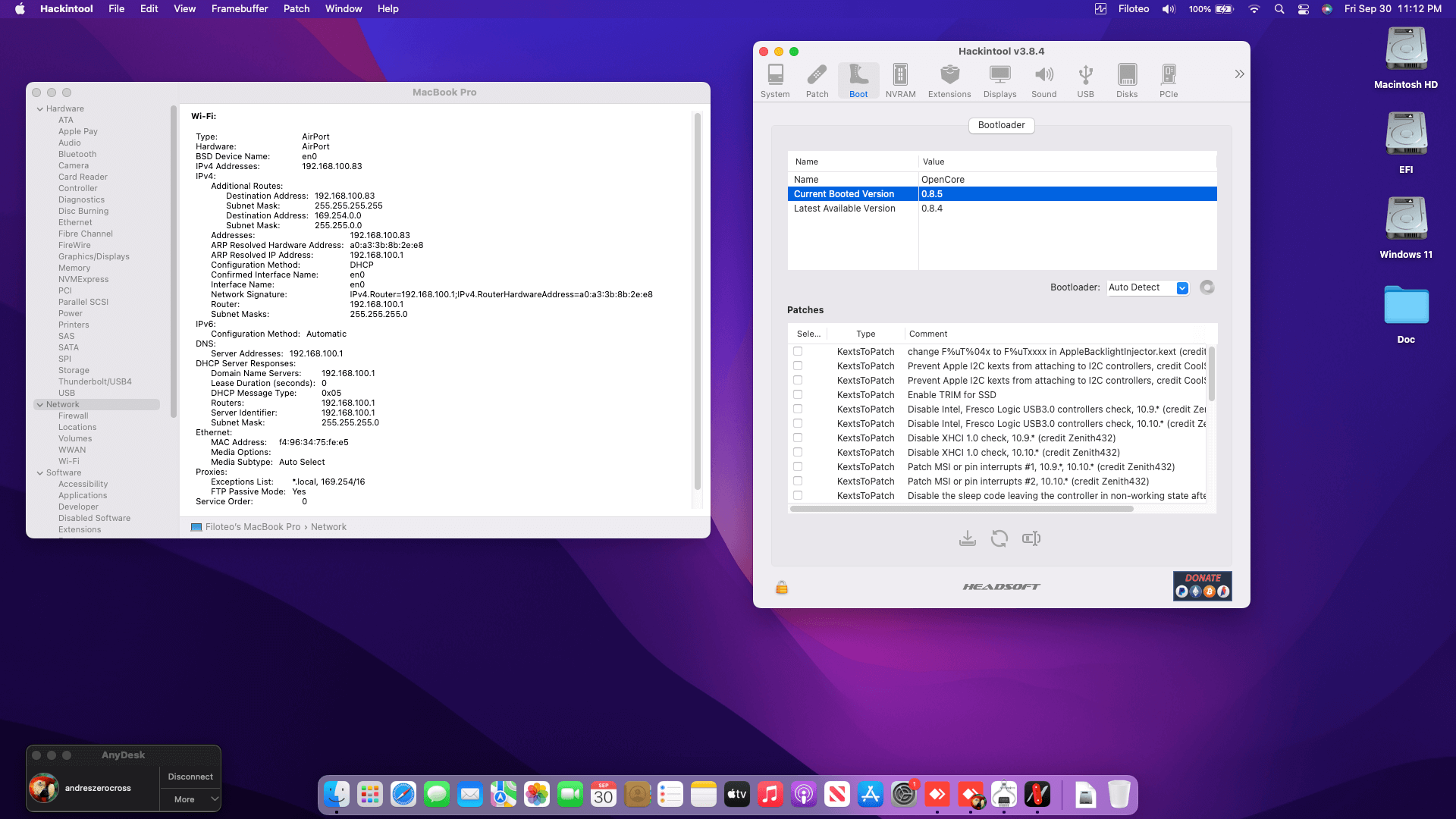Open the Control Center in menu bar

tap(1304, 9)
